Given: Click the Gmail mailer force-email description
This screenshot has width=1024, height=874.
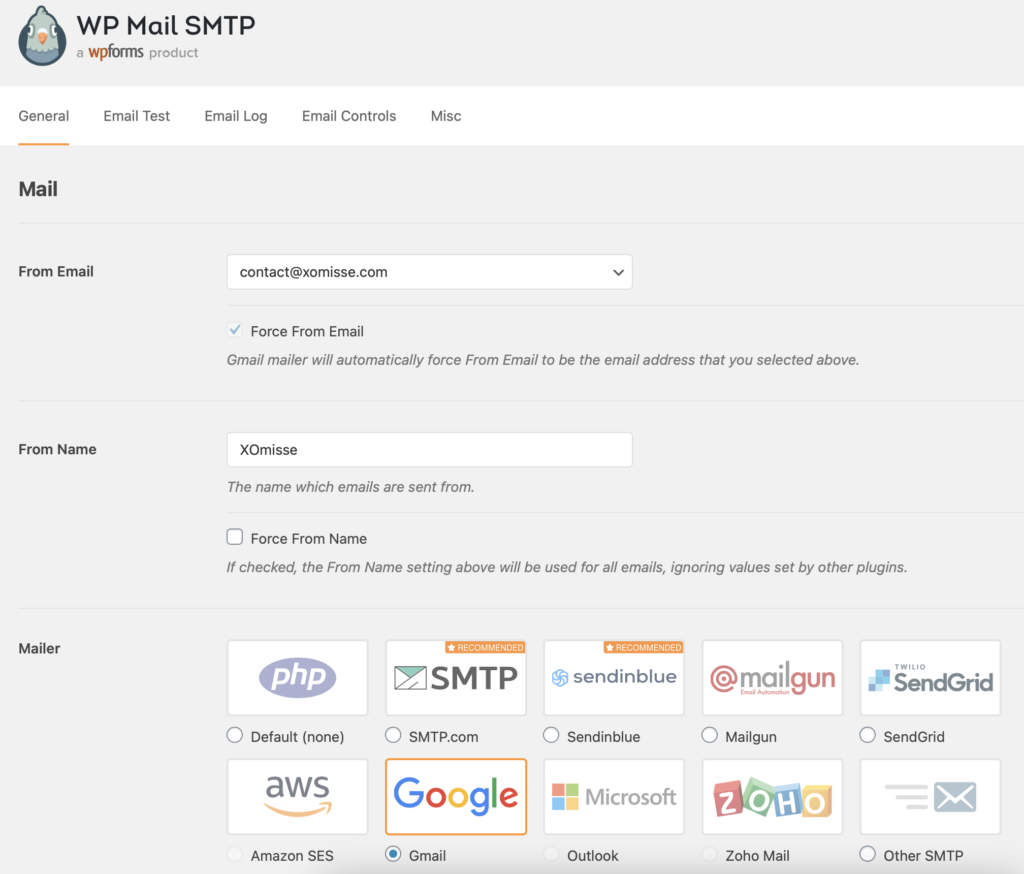Looking at the screenshot, I should pos(543,360).
